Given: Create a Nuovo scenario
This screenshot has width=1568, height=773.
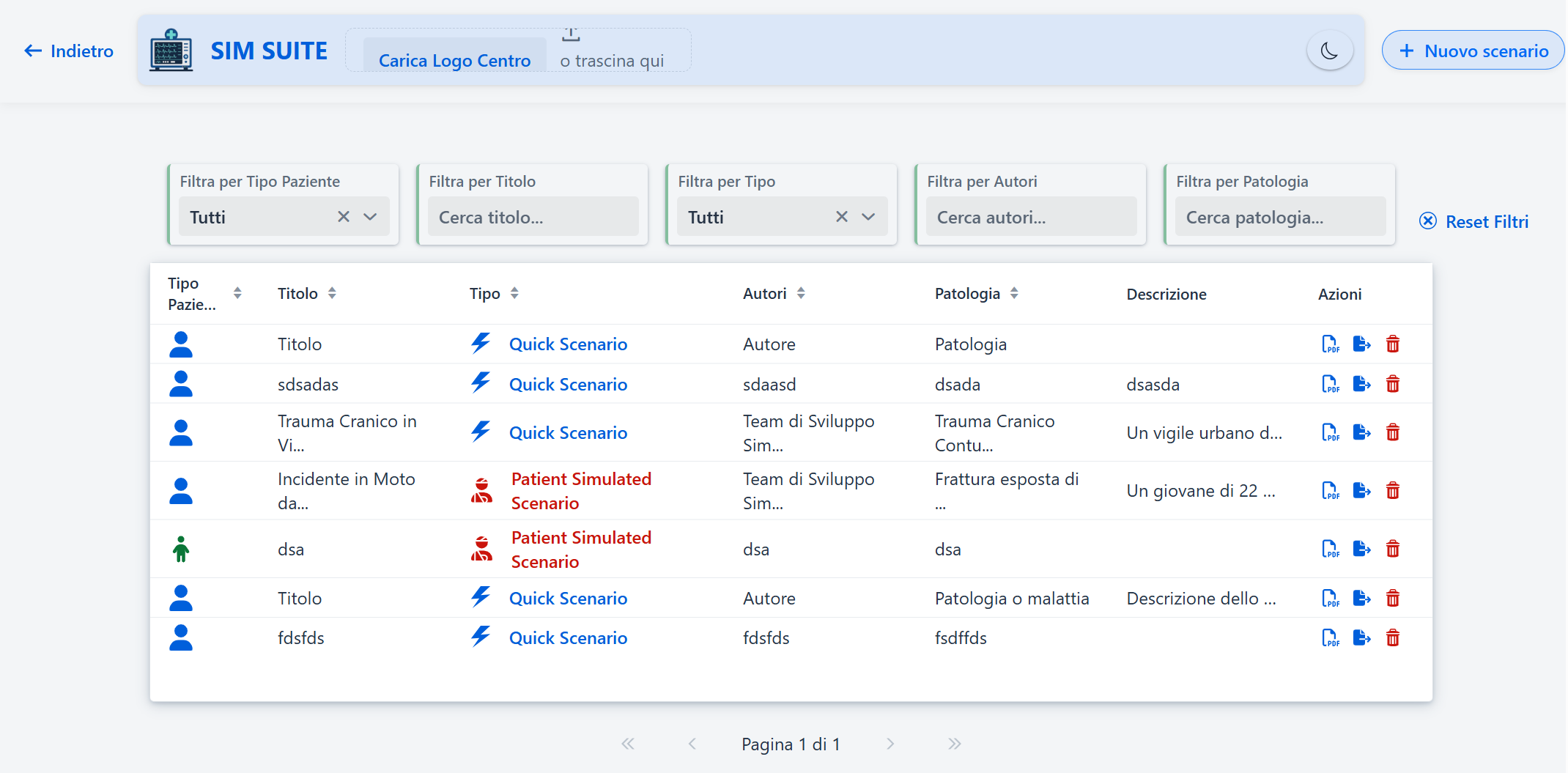Looking at the screenshot, I should [1473, 51].
